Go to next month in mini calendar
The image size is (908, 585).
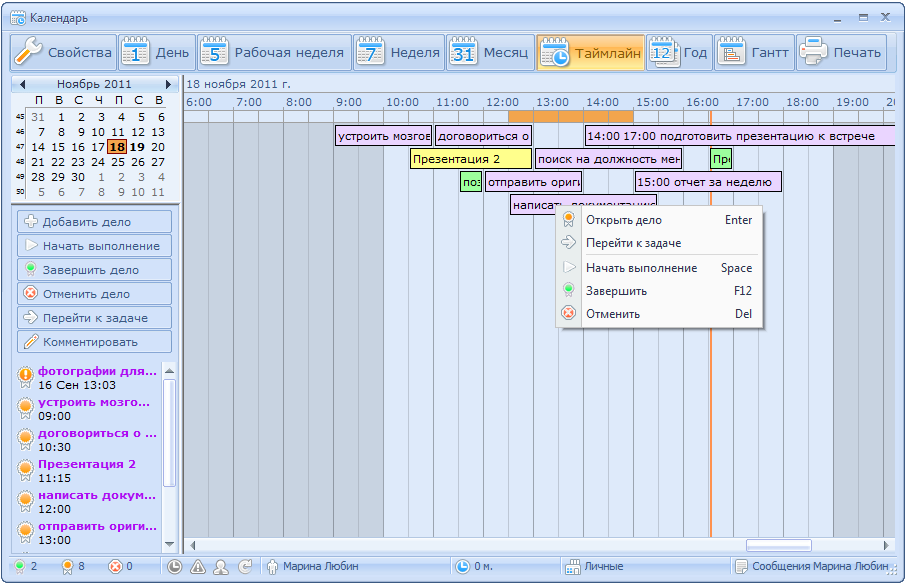tap(168, 85)
